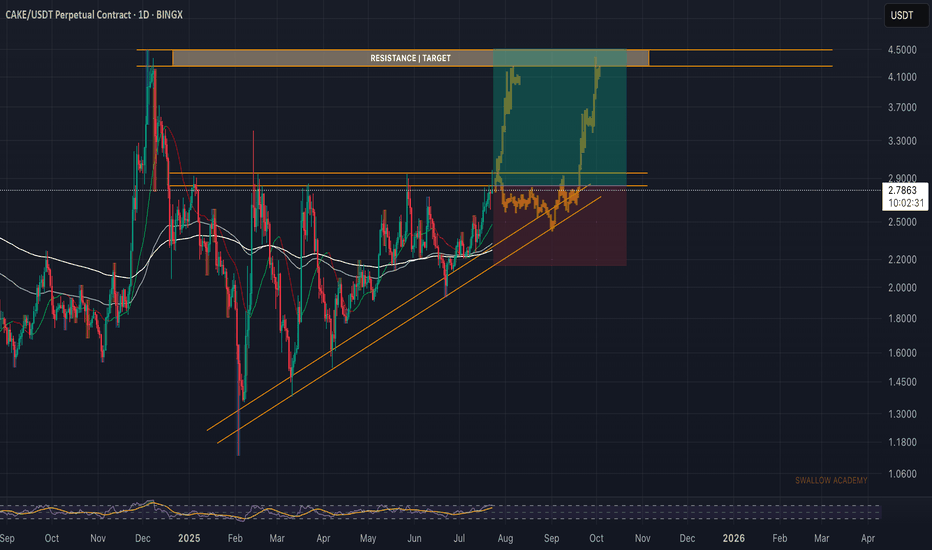The image size is (932, 550).
Task: Click the current price label 2.7863
Action: (x=902, y=190)
